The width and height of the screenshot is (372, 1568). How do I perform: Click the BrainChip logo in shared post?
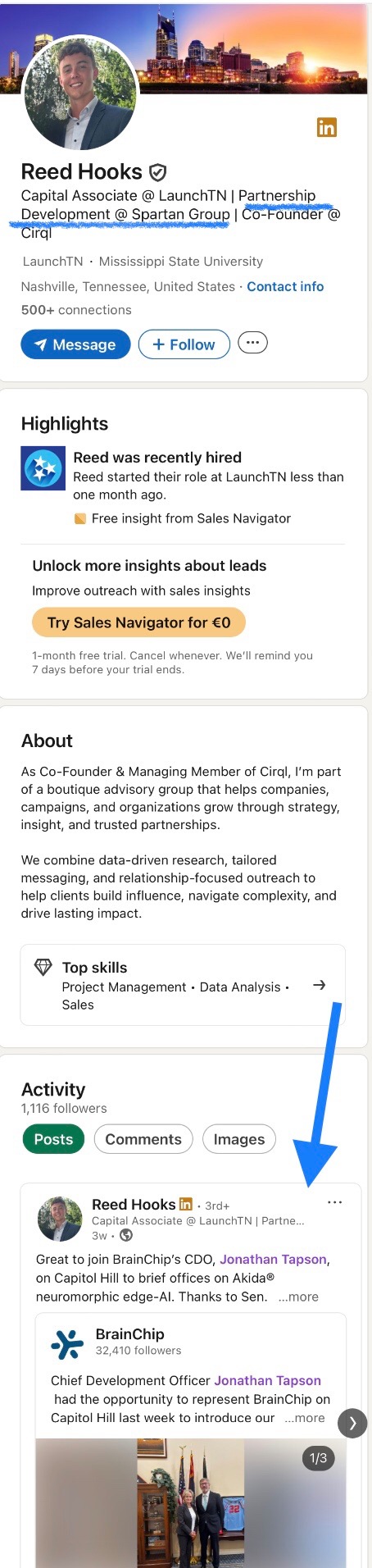point(67,1344)
